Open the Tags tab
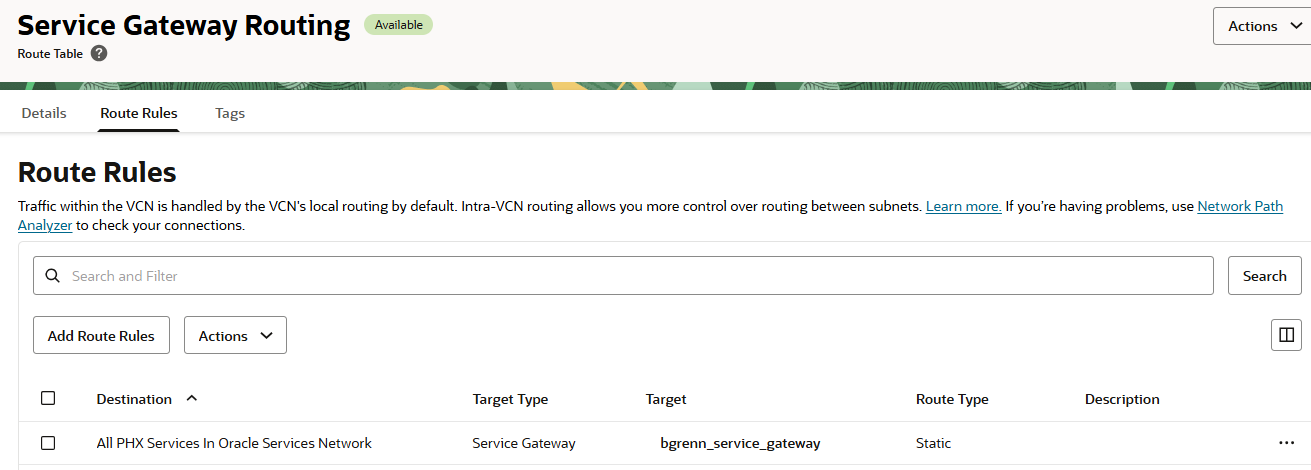The height and width of the screenshot is (470, 1311). coord(230,113)
